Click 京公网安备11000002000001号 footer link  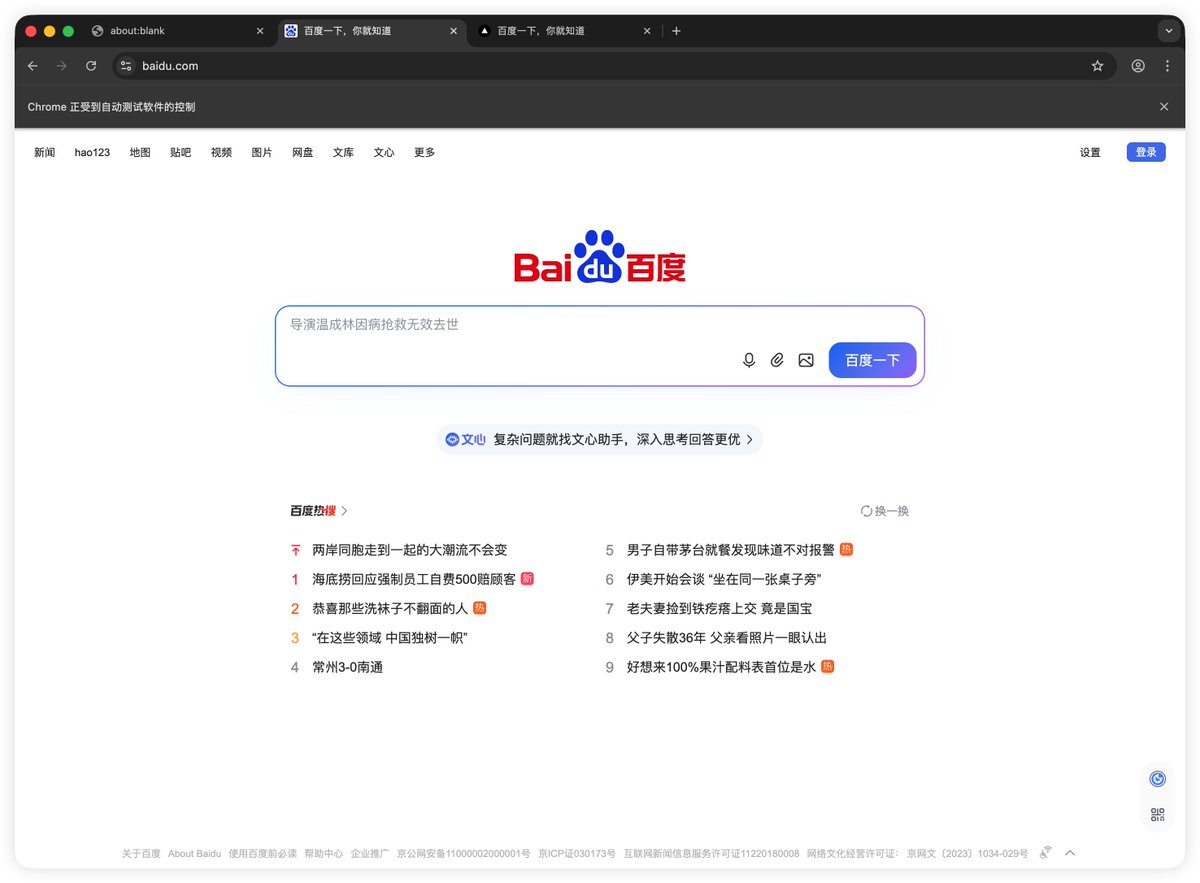click(x=464, y=854)
